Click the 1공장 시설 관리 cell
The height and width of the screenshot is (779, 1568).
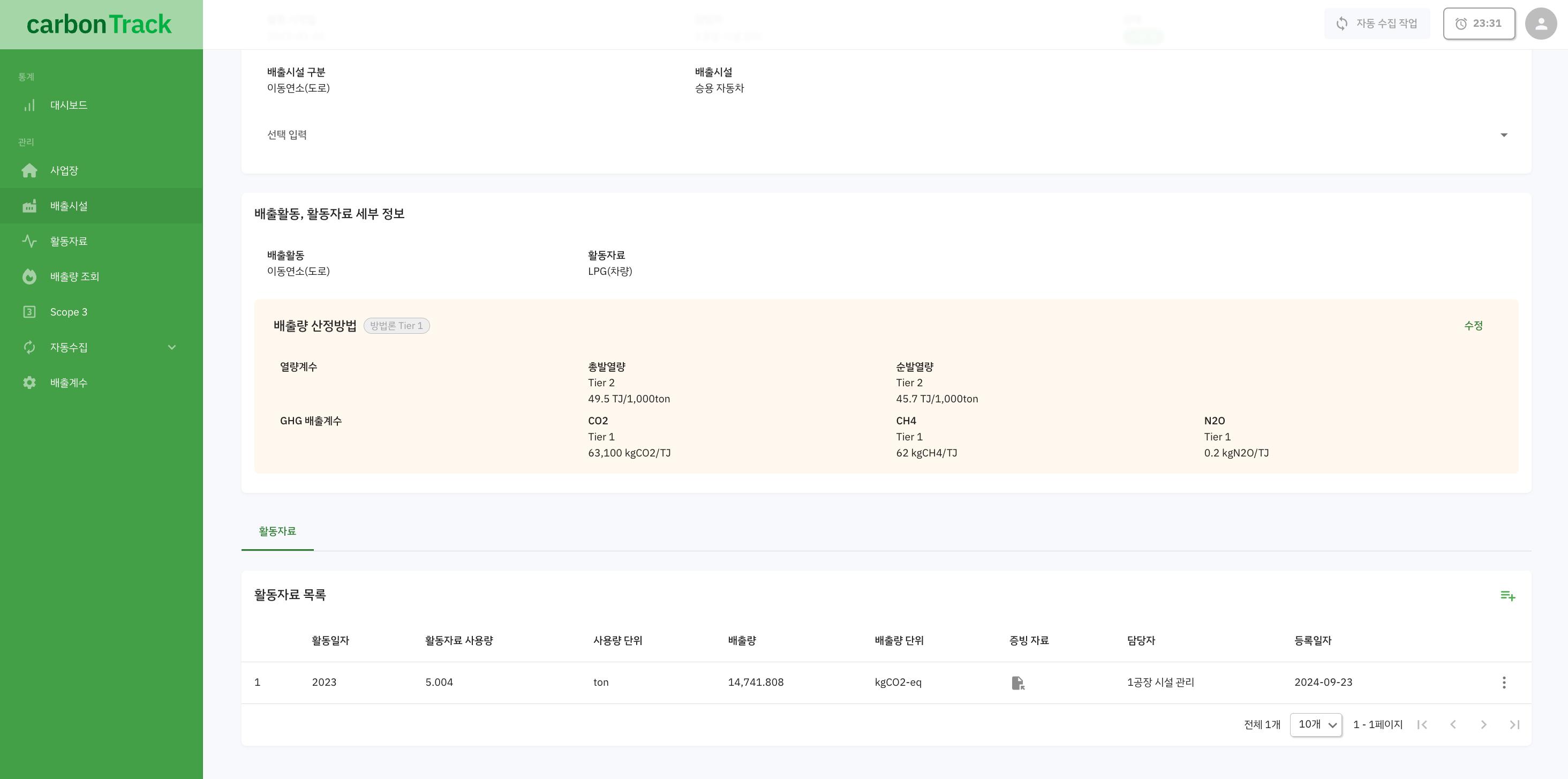coord(1160,682)
